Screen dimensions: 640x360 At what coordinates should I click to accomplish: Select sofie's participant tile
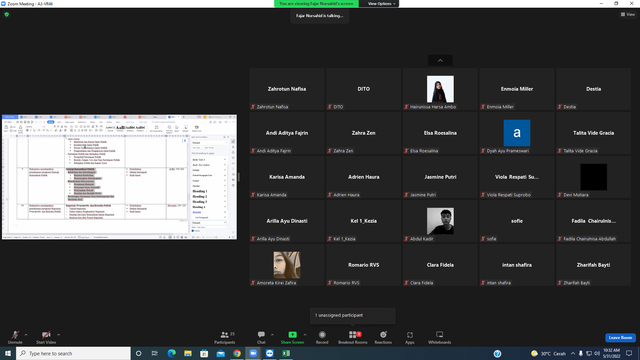tap(517, 221)
